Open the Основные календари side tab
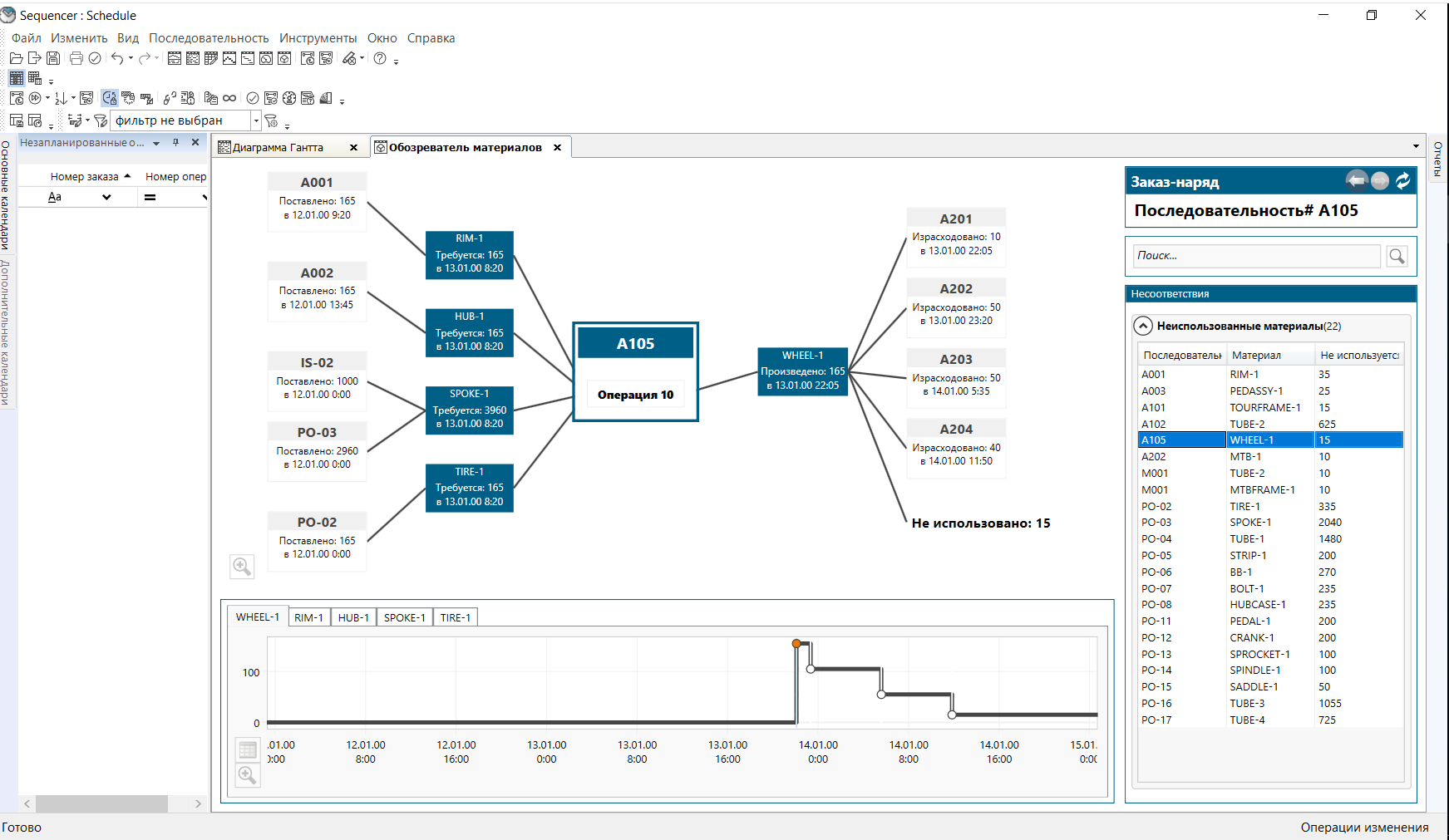The height and width of the screenshot is (840, 1449). [6, 194]
